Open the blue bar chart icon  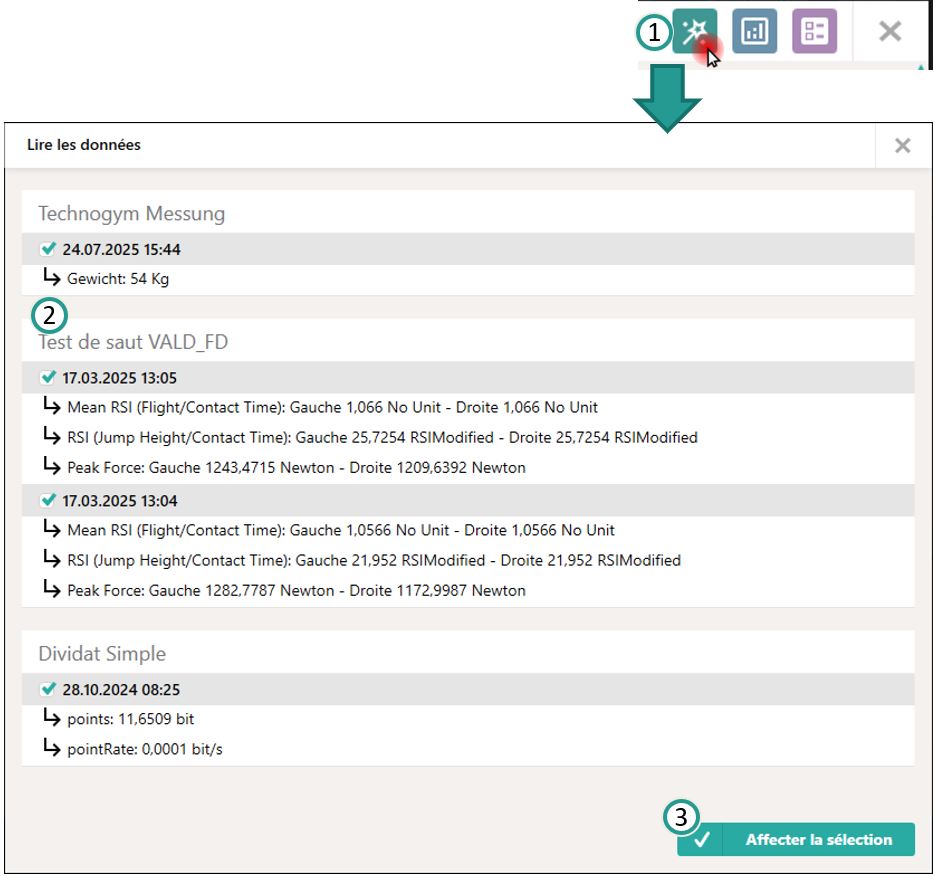(754, 31)
